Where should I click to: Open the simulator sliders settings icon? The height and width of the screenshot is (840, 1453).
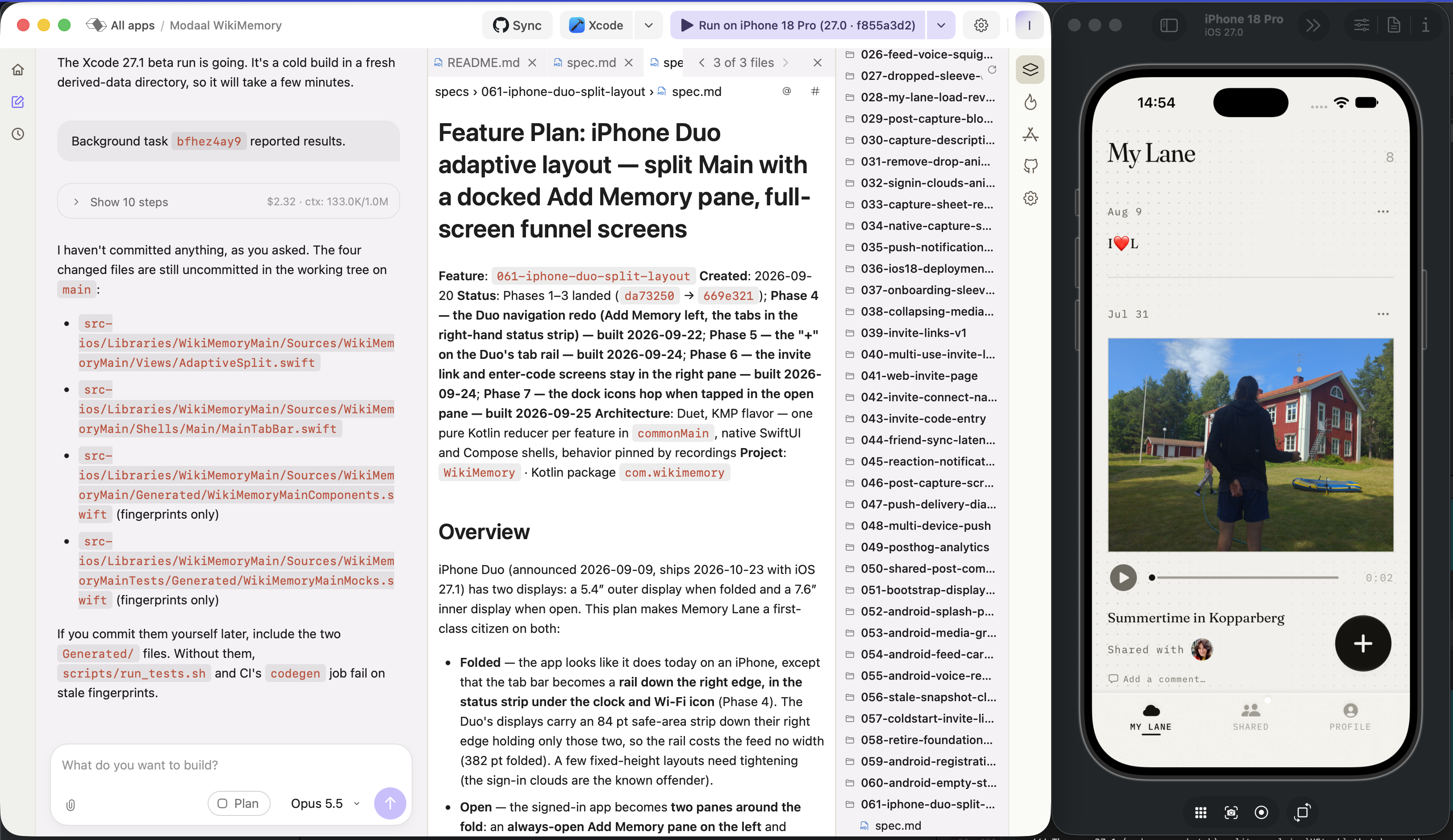(1361, 25)
